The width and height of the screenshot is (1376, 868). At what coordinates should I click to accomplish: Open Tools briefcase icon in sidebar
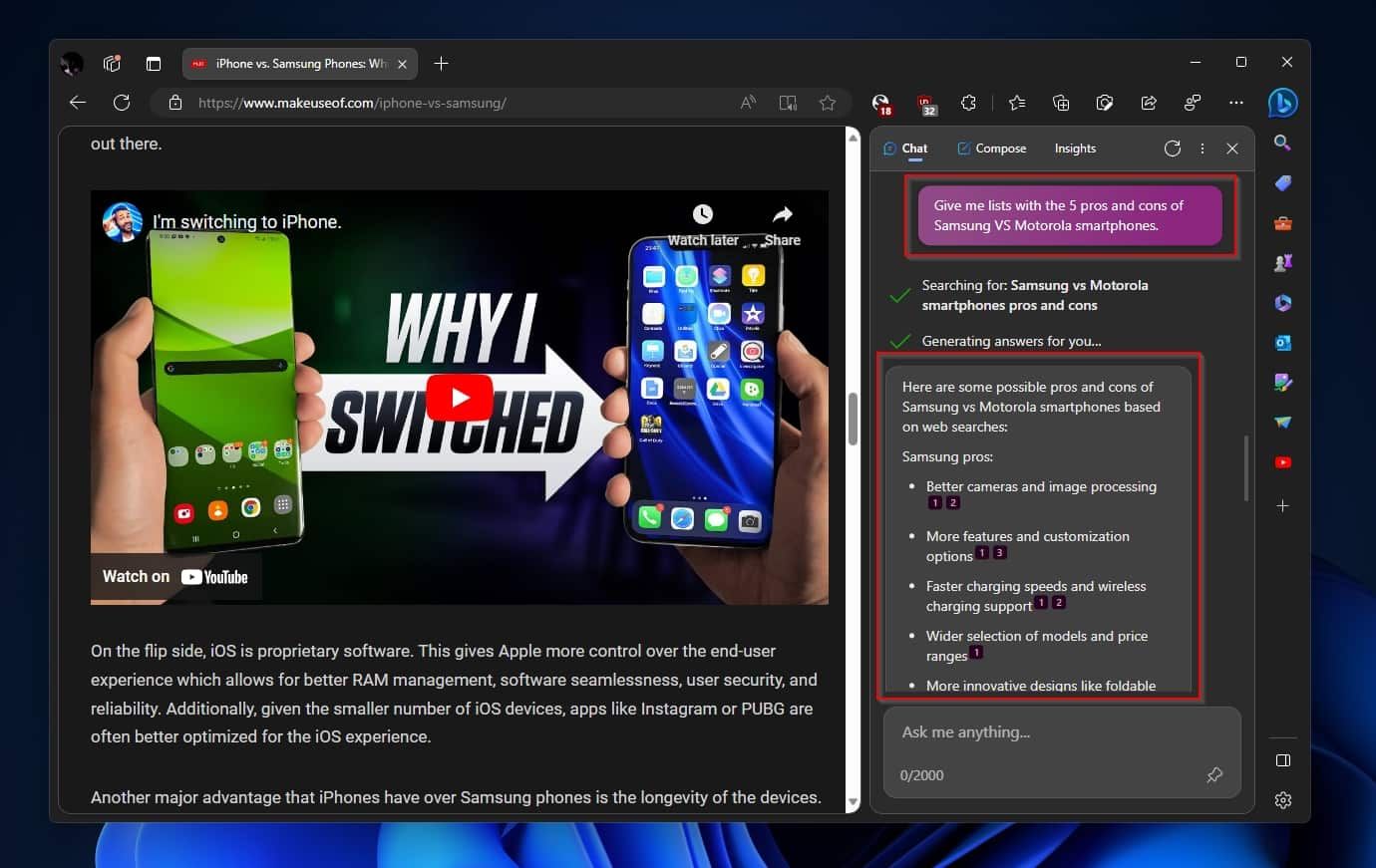click(1283, 223)
